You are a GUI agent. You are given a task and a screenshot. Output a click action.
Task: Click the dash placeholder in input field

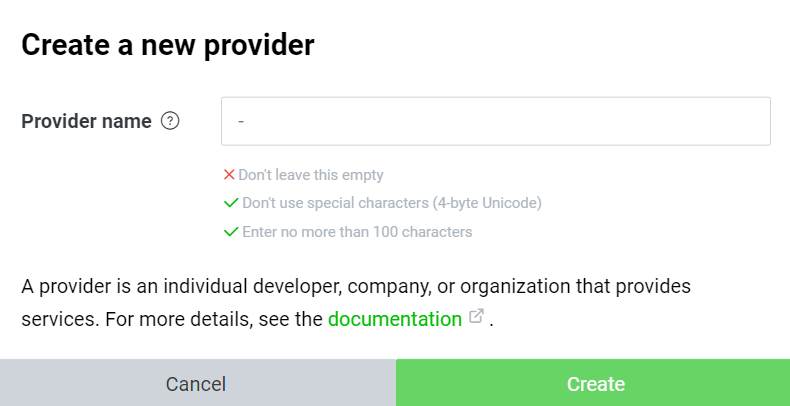point(242,122)
